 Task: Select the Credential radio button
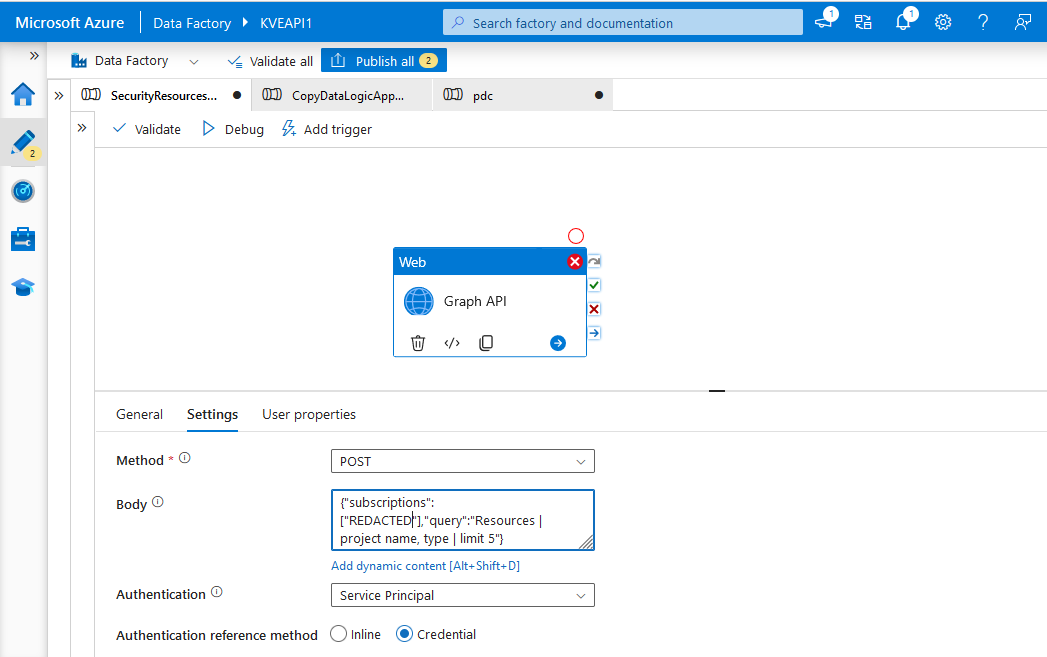coord(404,634)
